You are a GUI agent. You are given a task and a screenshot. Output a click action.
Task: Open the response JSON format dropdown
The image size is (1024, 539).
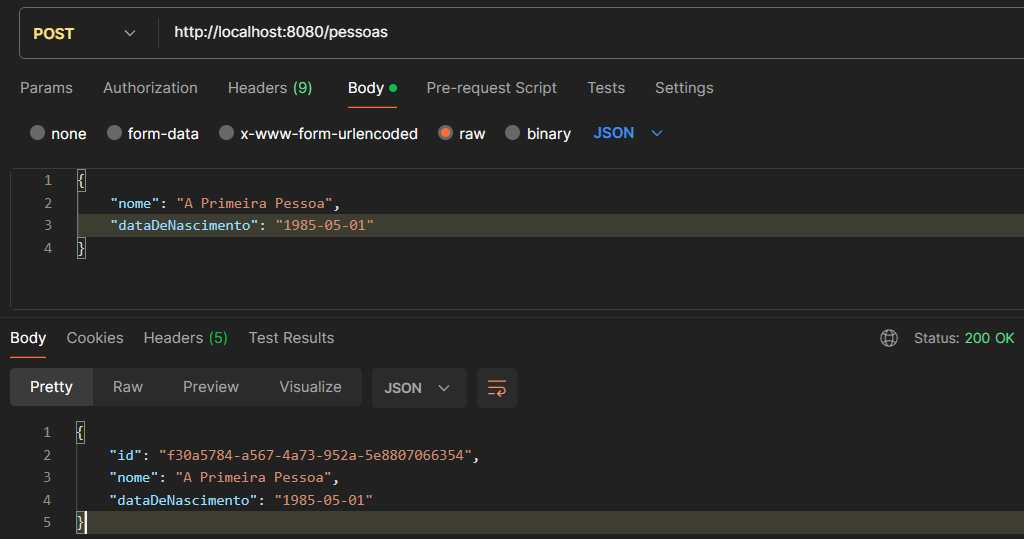pyautogui.click(x=418, y=388)
